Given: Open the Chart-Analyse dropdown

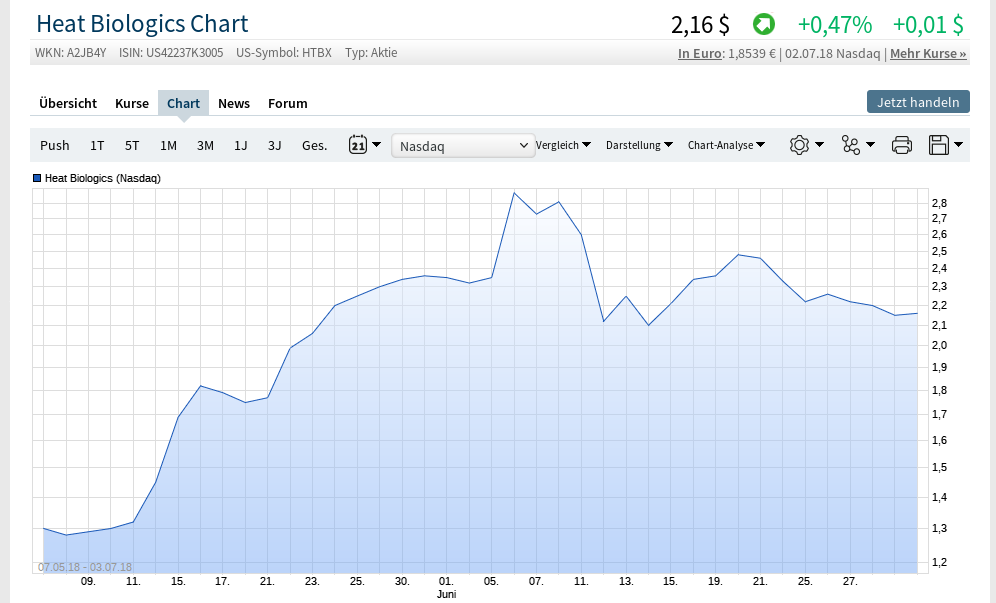Looking at the screenshot, I should pyautogui.click(x=726, y=145).
